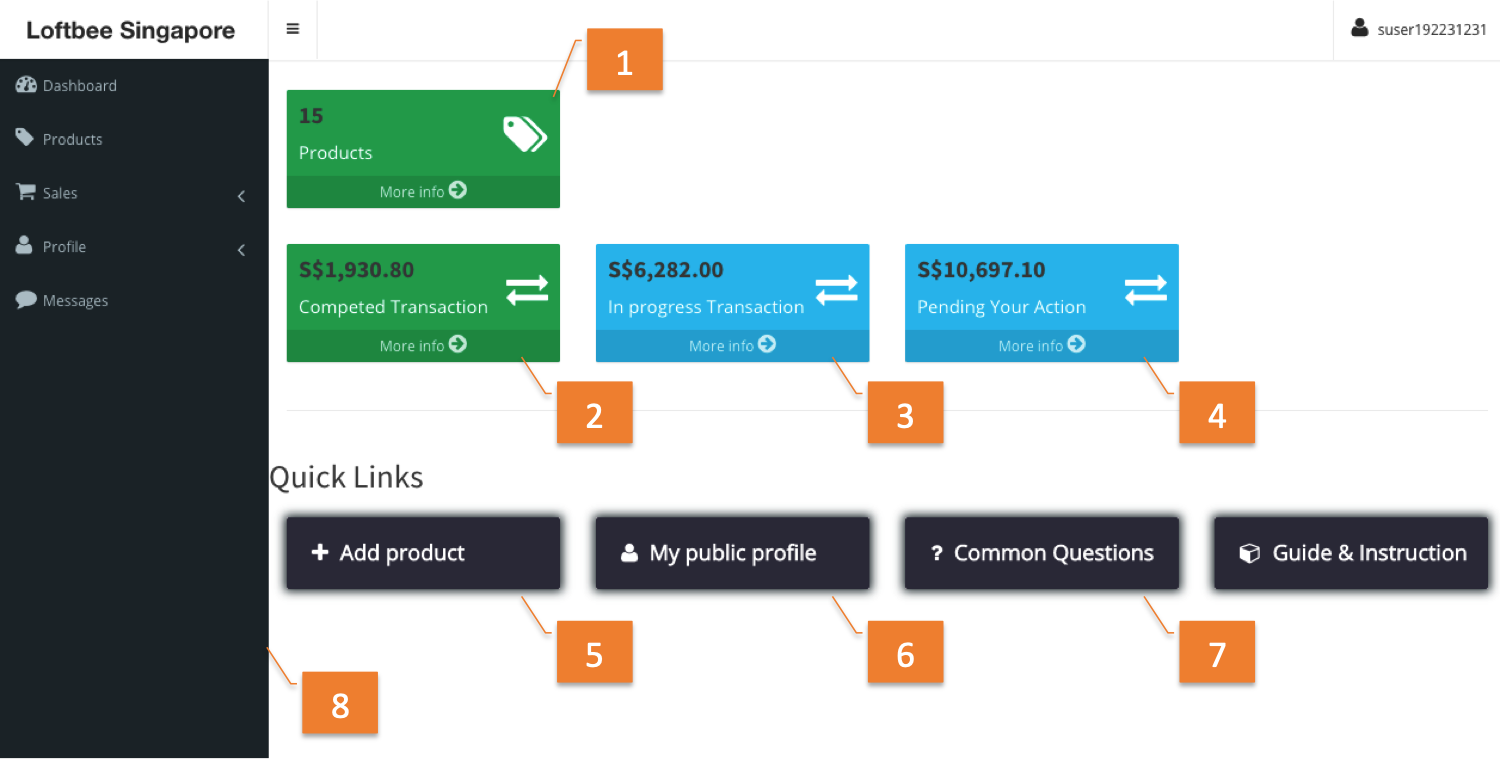The width and height of the screenshot is (1500, 759).
Task: Click the Dashboard gauge icon in sidebar
Action: pyautogui.click(x=26, y=85)
